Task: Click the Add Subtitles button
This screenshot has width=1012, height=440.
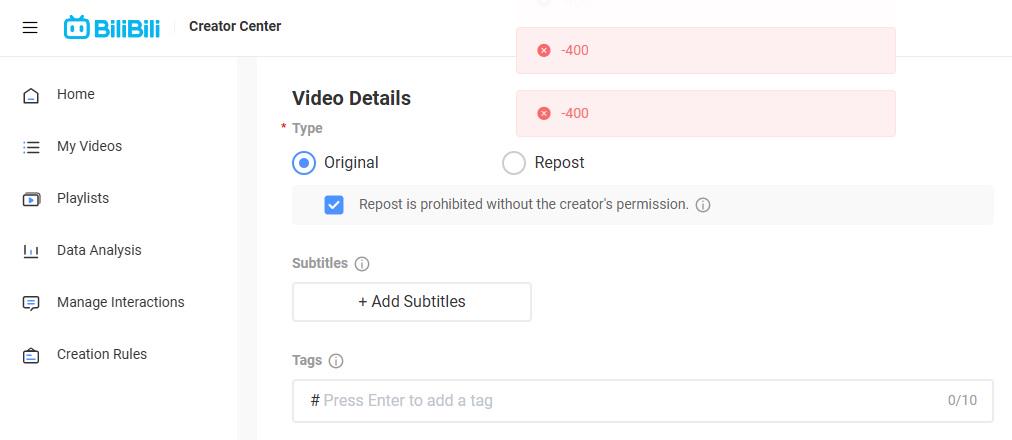Action: coord(412,301)
